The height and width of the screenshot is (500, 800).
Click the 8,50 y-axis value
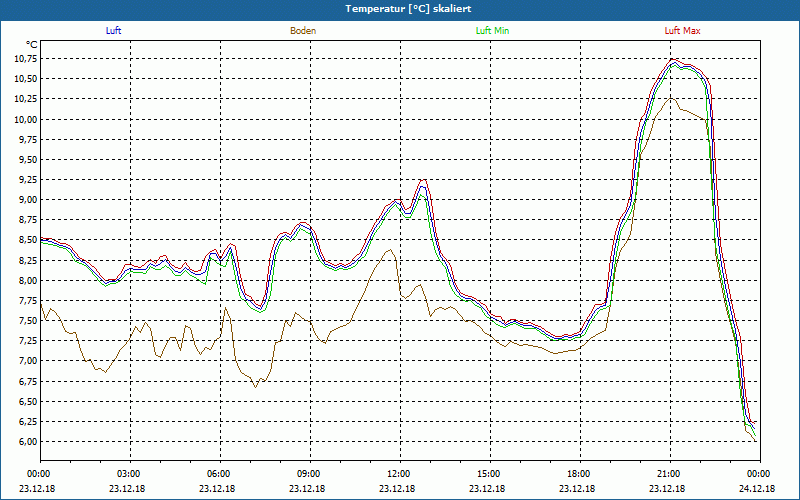point(28,240)
